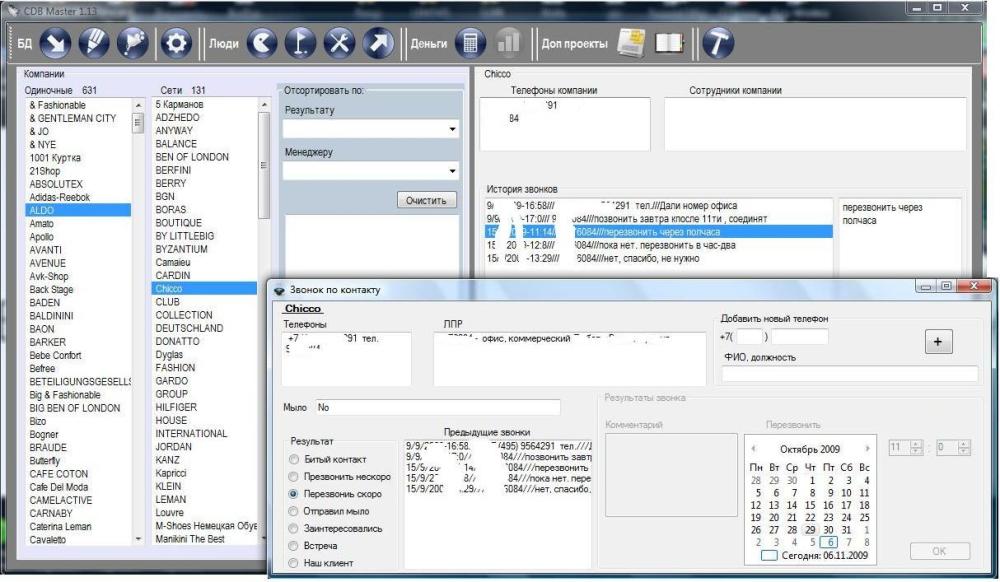Select the Битый контакт radio button

click(x=294, y=459)
